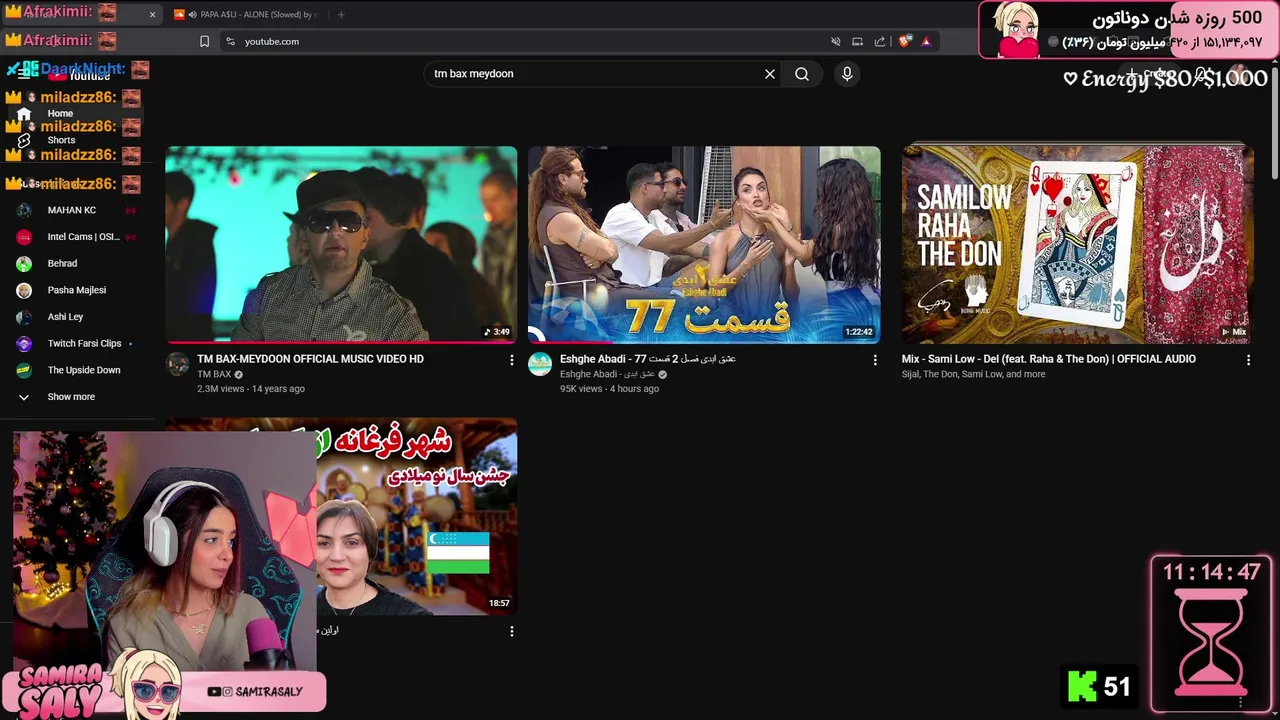Open Mix - Sami Low - Del title
The height and width of the screenshot is (720, 1280).
pos(1048,359)
